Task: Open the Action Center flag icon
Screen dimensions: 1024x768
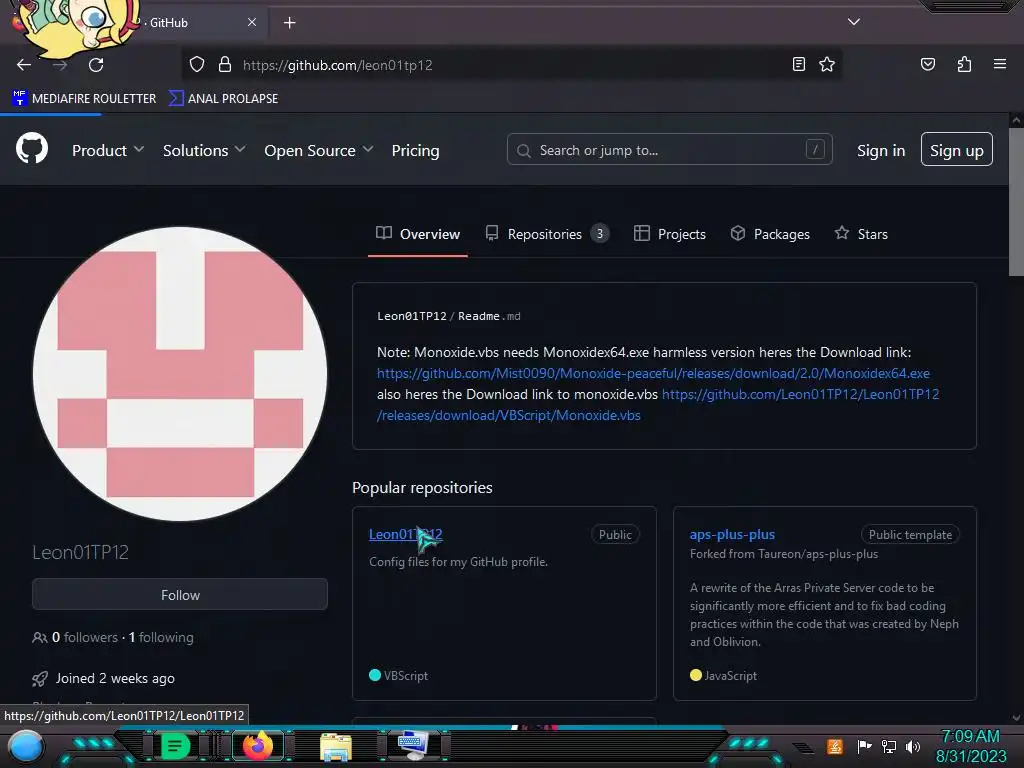Action: tap(864, 746)
